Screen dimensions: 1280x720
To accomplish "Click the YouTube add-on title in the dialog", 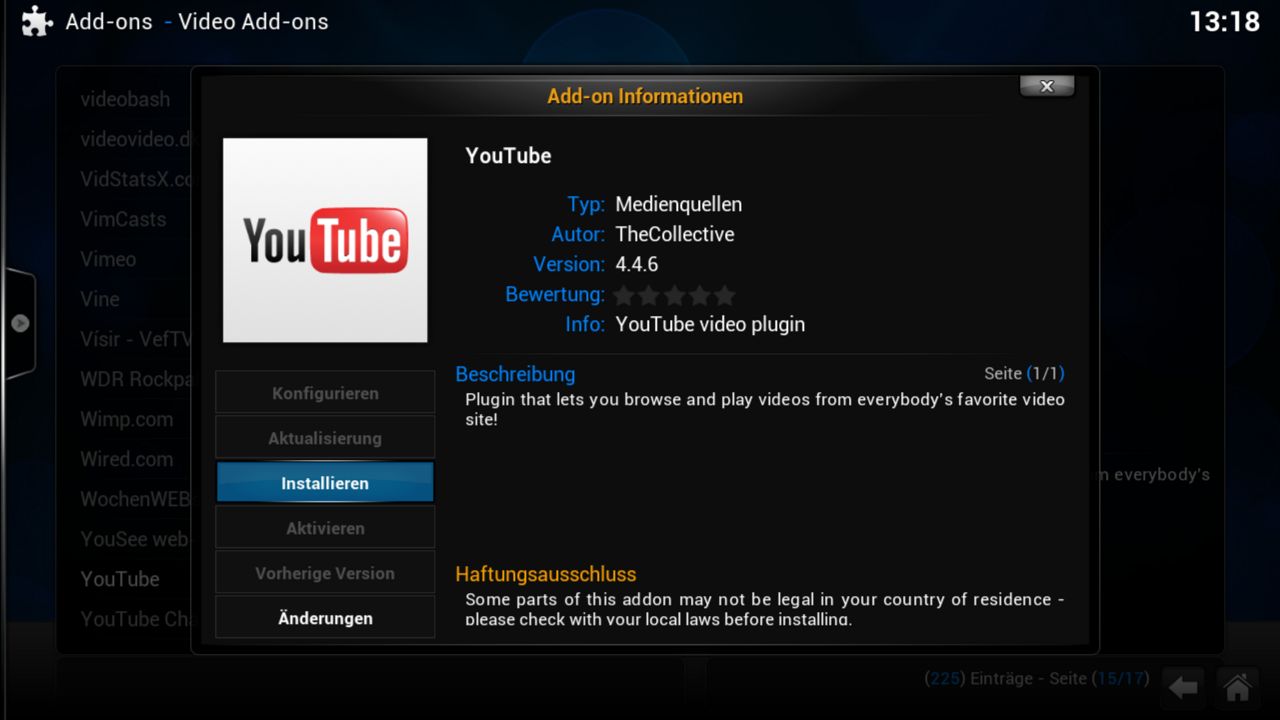I will 508,156.
